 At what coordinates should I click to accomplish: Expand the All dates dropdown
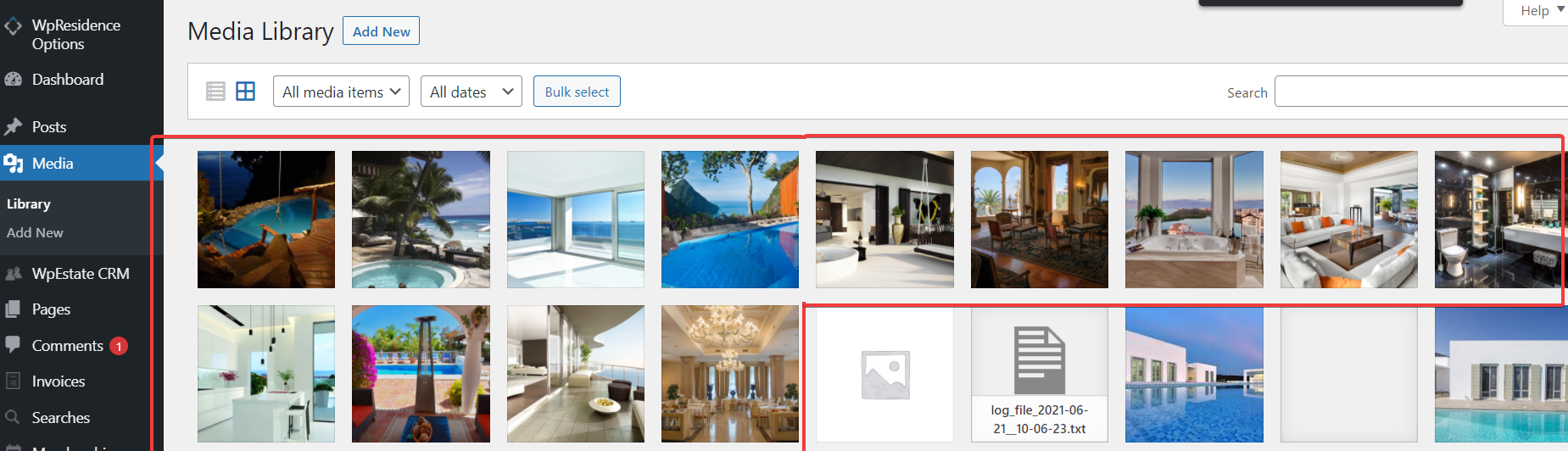[x=472, y=92]
